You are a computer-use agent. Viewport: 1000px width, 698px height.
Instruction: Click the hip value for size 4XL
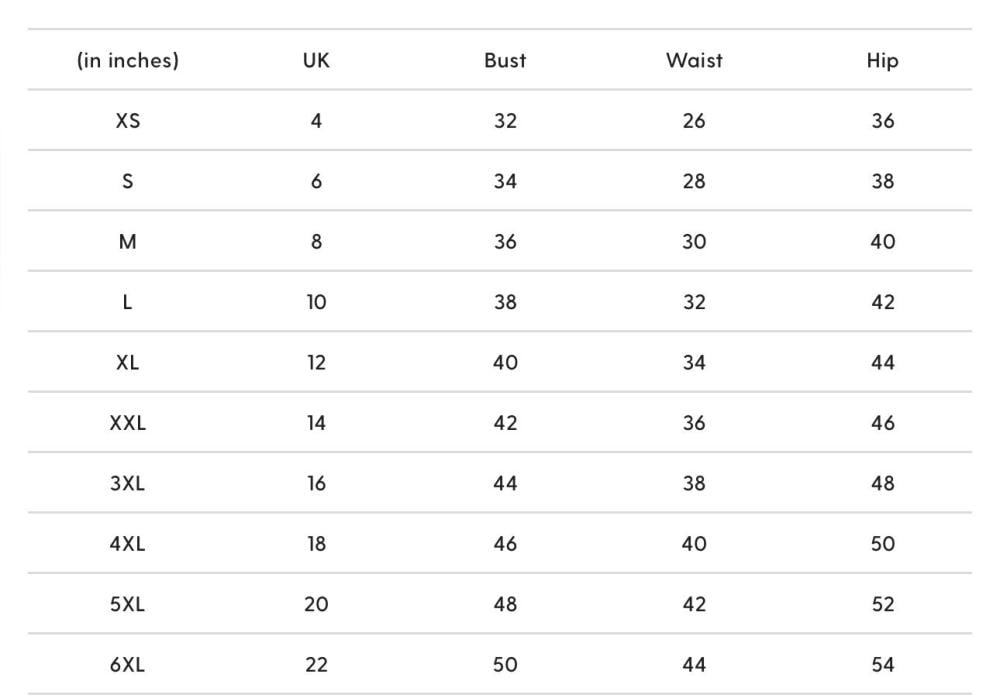pos(882,544)
